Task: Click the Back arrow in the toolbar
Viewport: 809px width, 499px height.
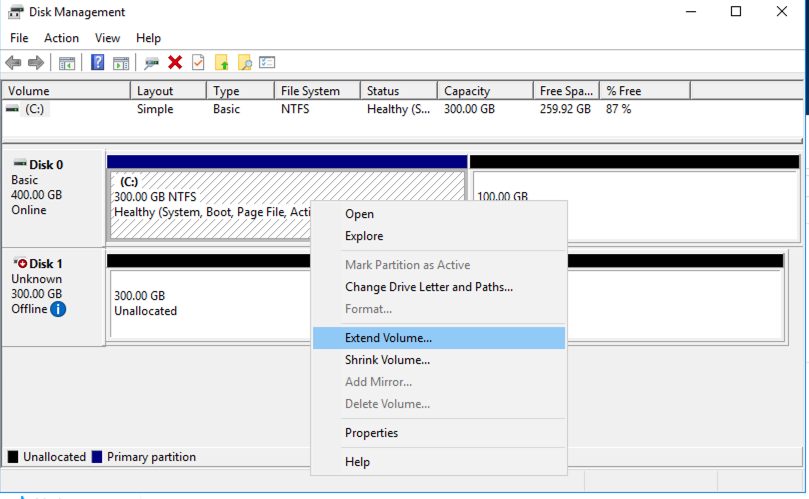Action: pos(13,63)
